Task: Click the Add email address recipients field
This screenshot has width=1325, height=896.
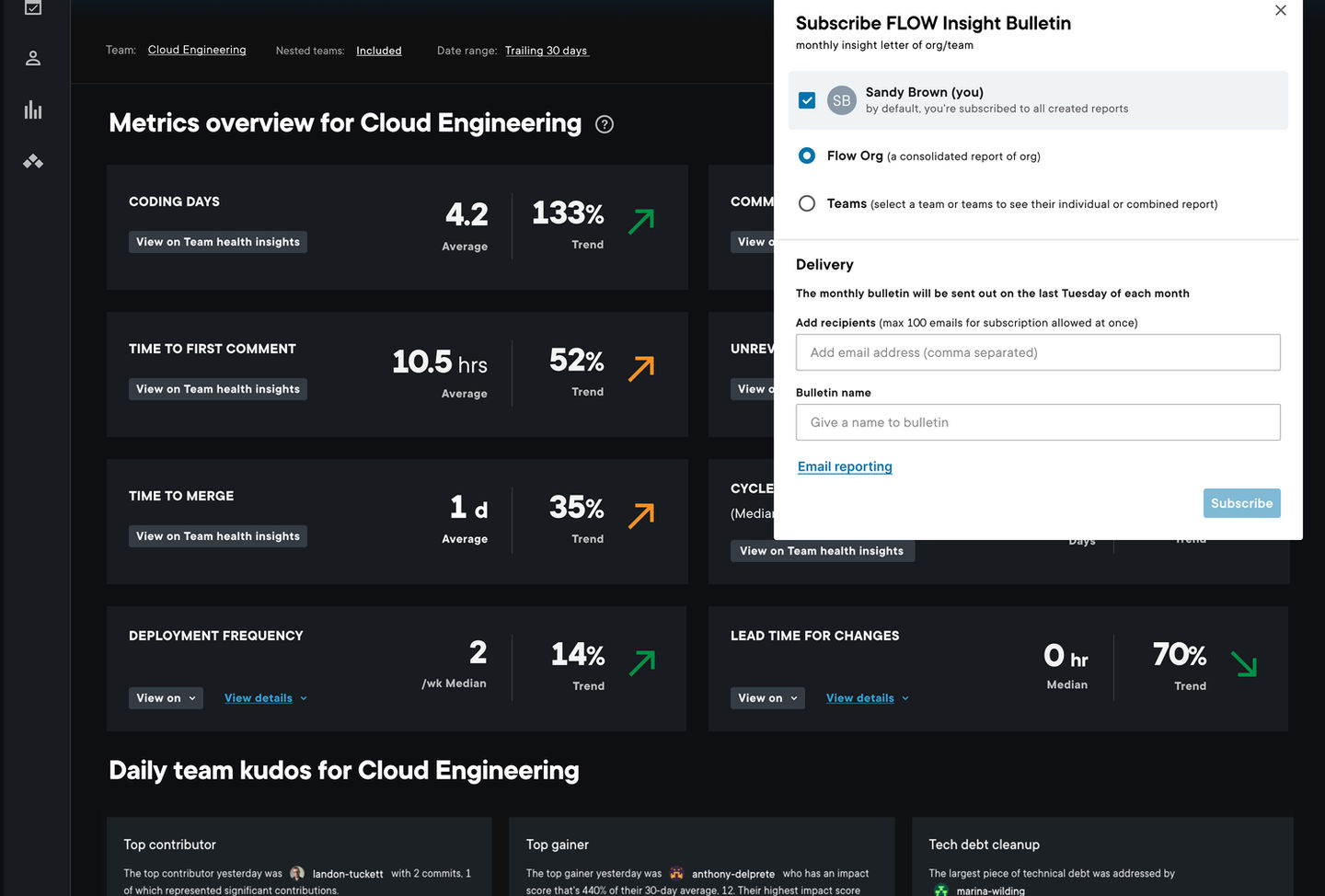Action: coord(1038,352)
